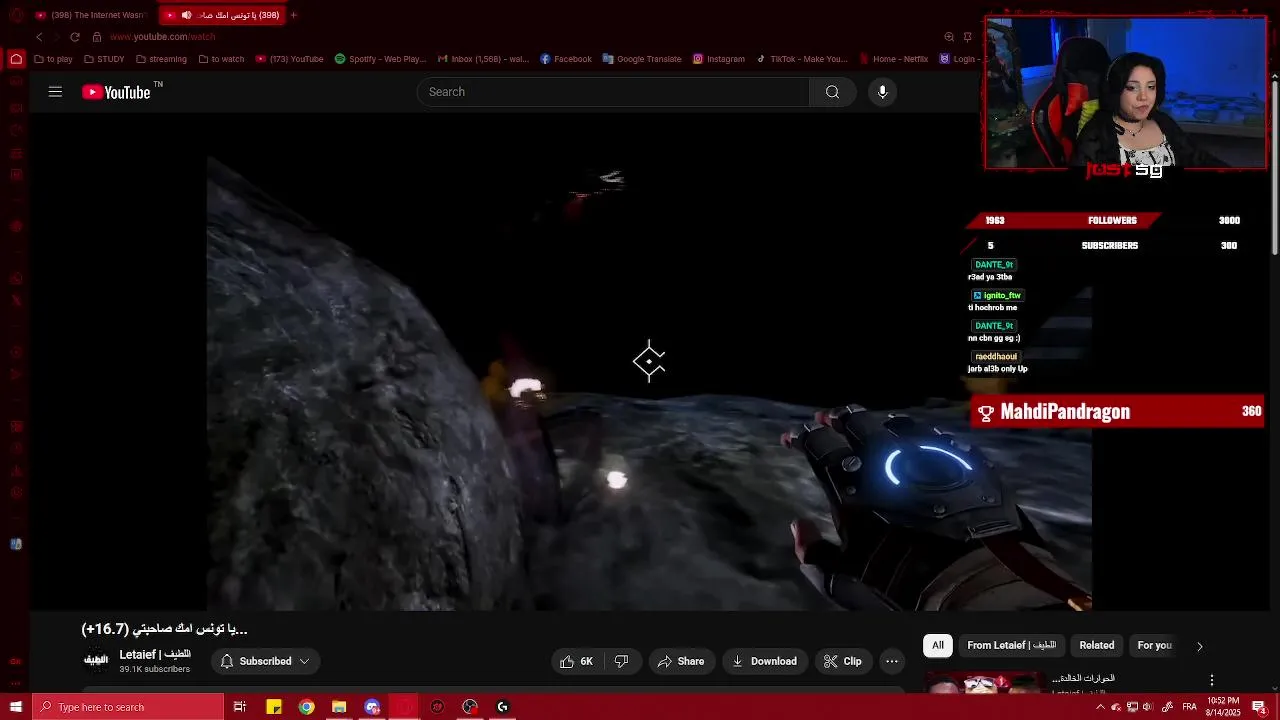
Task: Click the pin icon in address bar
Action: (x=967, y=37)
